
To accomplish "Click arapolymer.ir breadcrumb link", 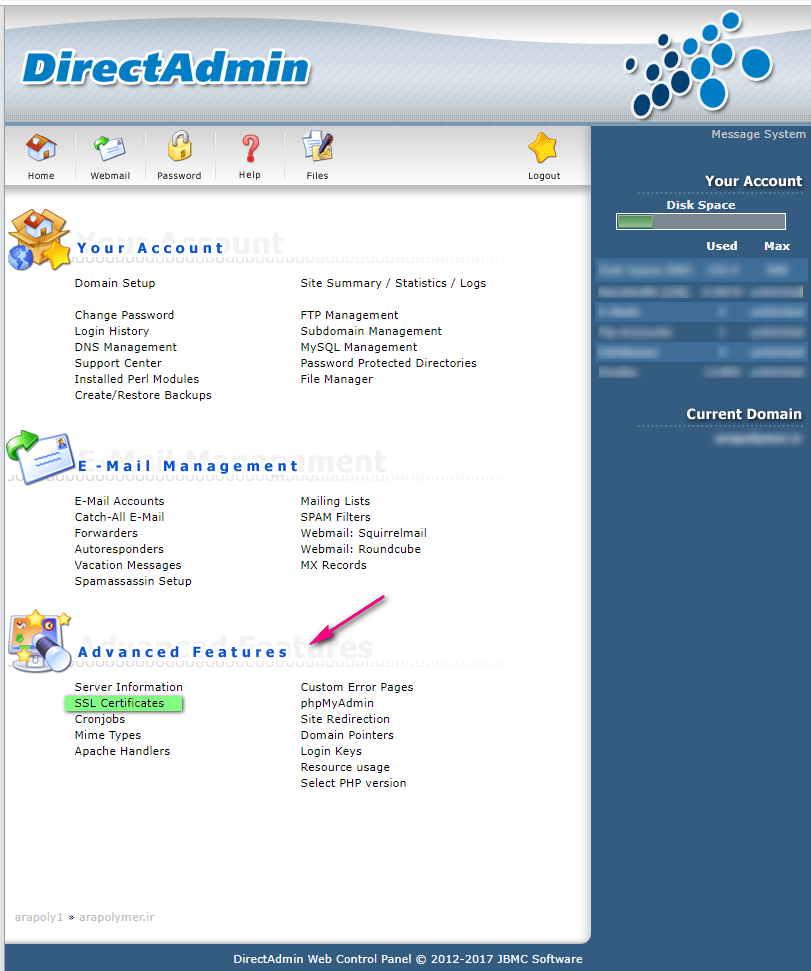I will click(116, 917).
